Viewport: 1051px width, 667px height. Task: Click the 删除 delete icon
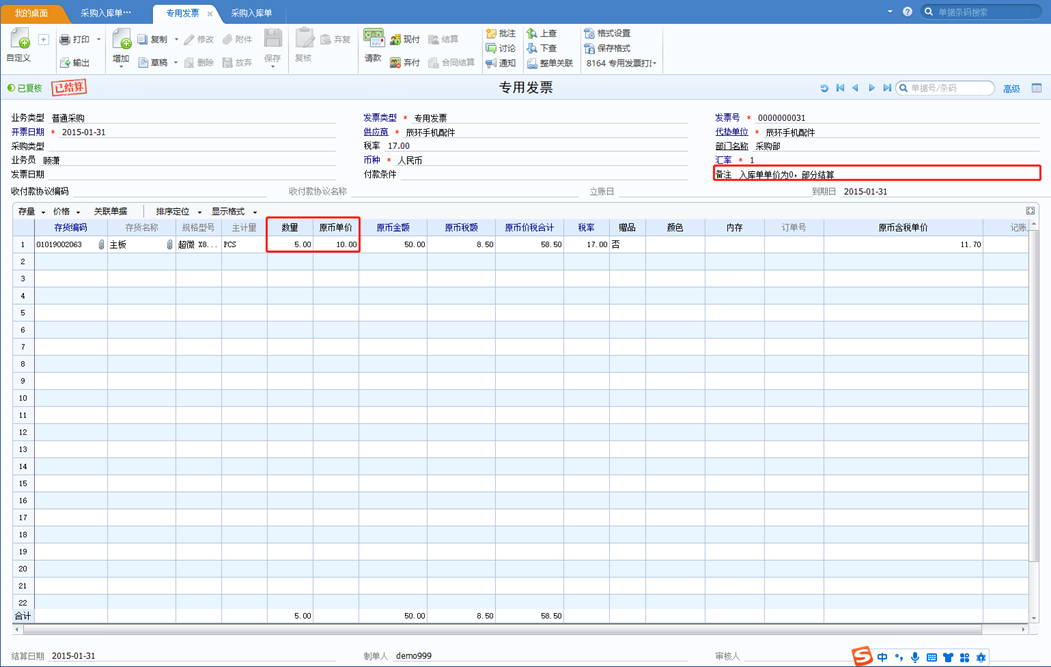click(x=190, y=62)
